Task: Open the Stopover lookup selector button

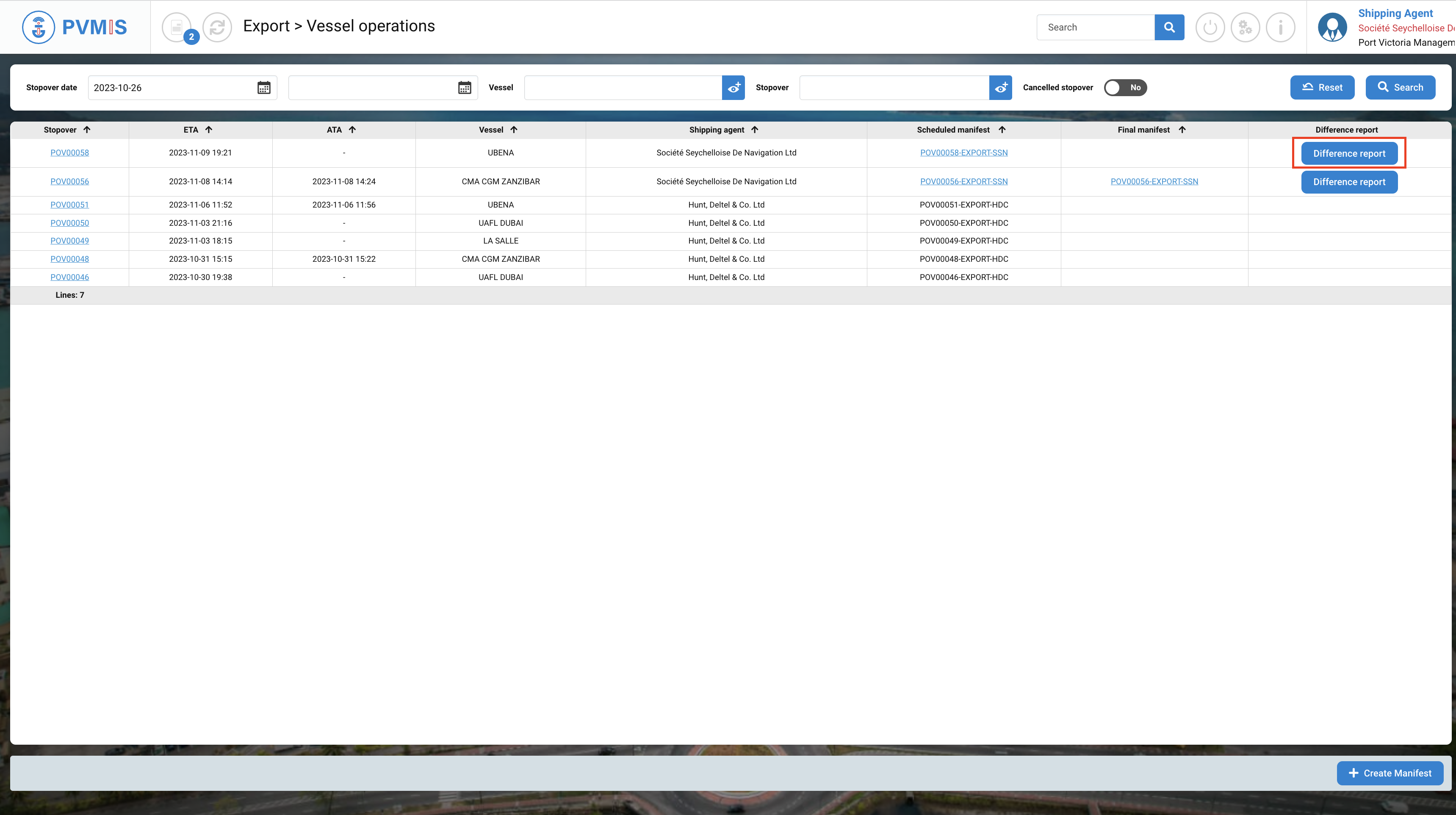Action: pos(1000,88)
